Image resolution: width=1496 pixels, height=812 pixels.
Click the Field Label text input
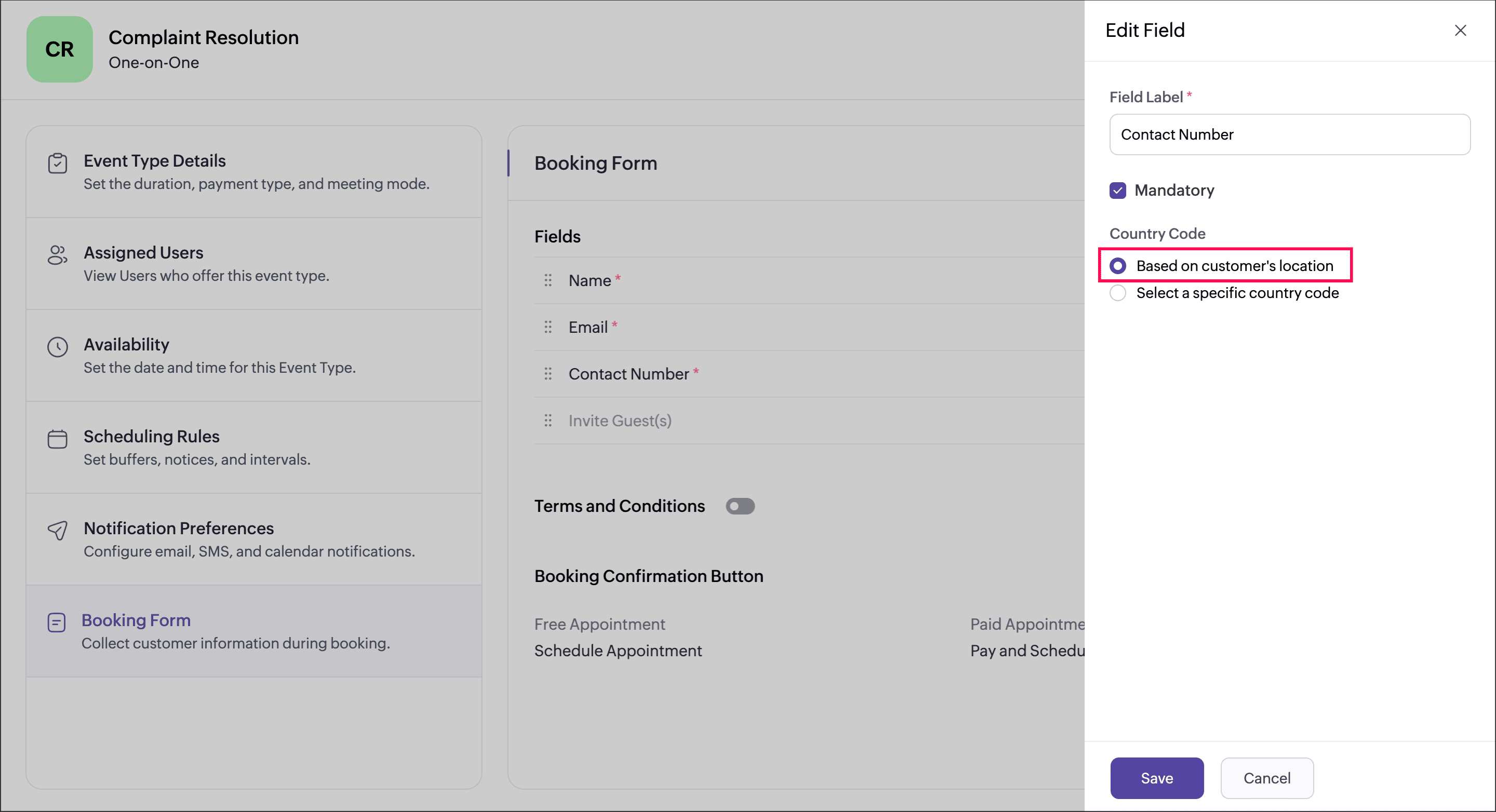[1289, 134]
